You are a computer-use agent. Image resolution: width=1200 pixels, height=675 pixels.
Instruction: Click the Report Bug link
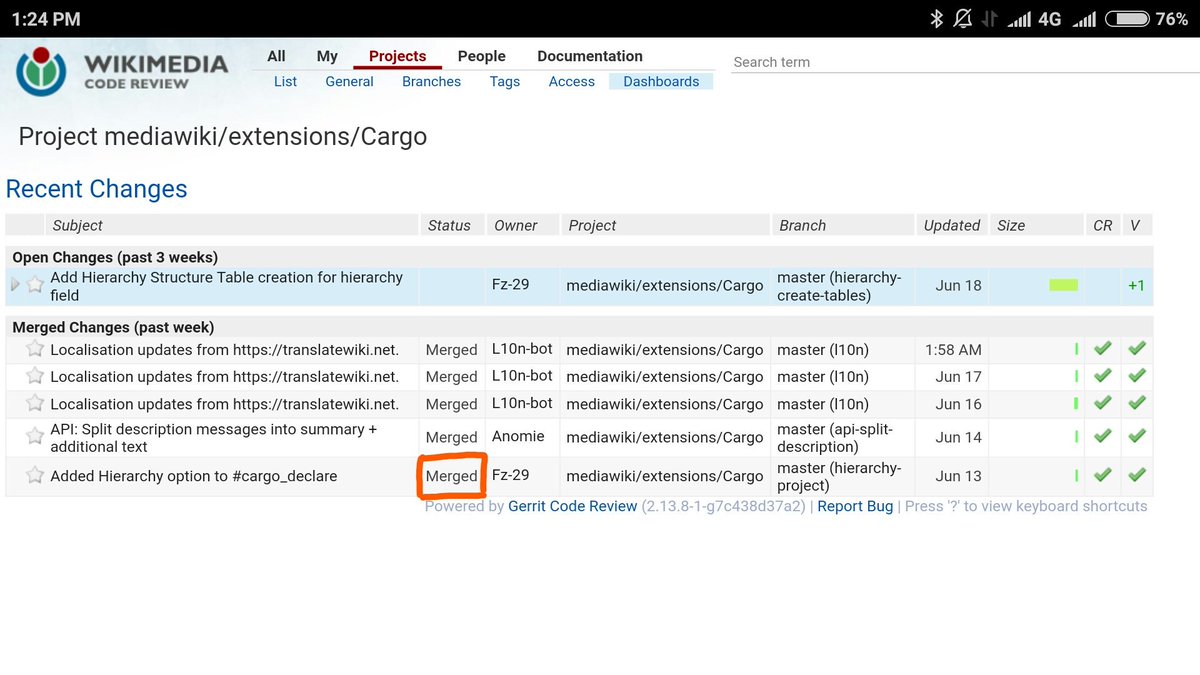[x=855, y=506]
